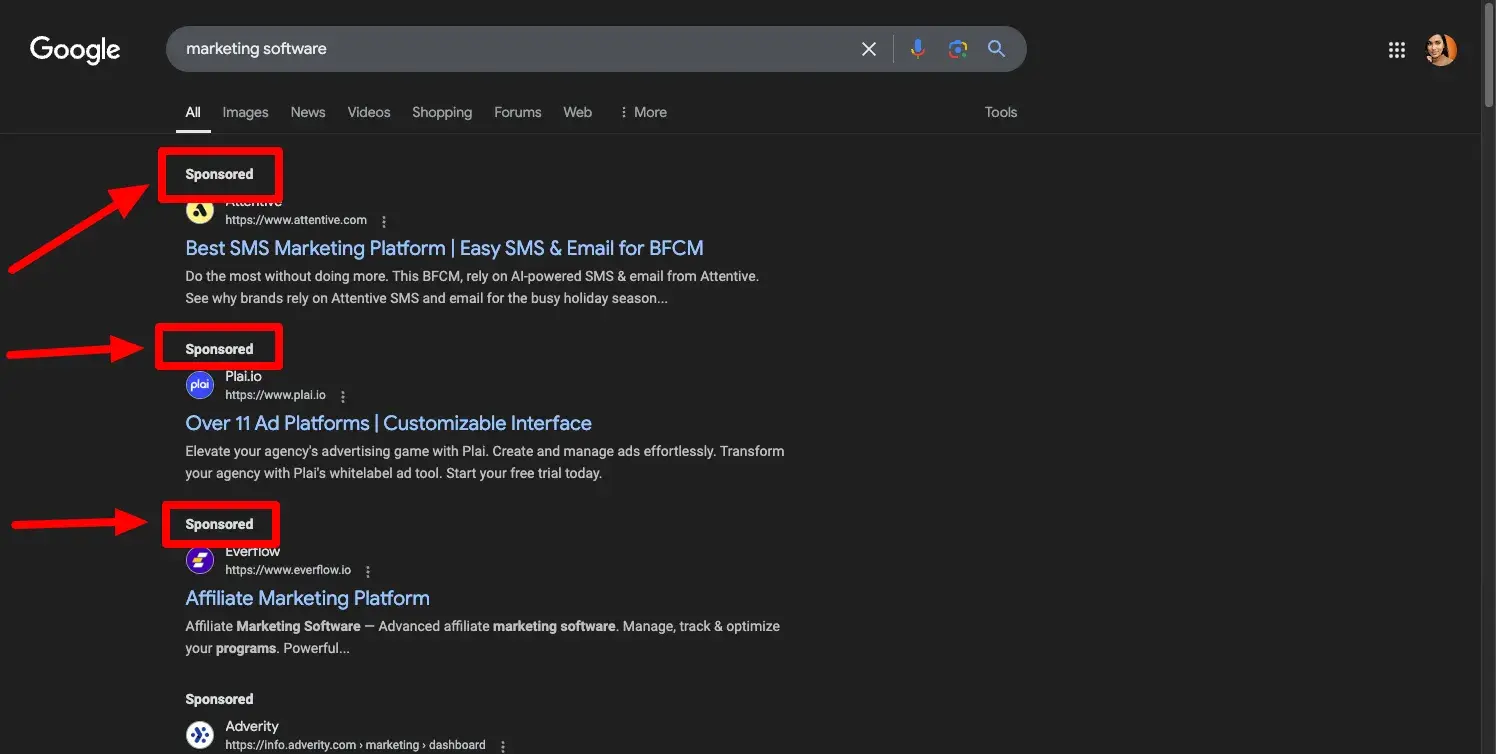
Task: Click the Google logo
Action: point(75,49)
